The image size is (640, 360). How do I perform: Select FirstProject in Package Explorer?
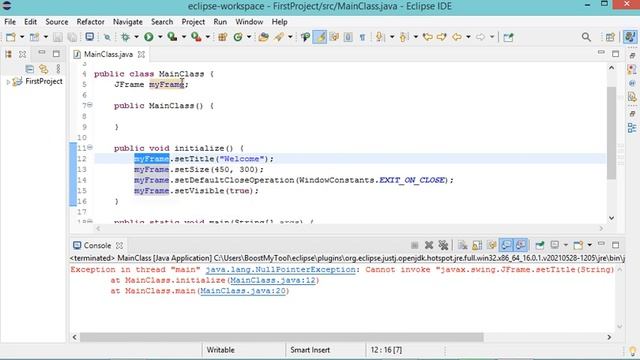pos(44,81)
